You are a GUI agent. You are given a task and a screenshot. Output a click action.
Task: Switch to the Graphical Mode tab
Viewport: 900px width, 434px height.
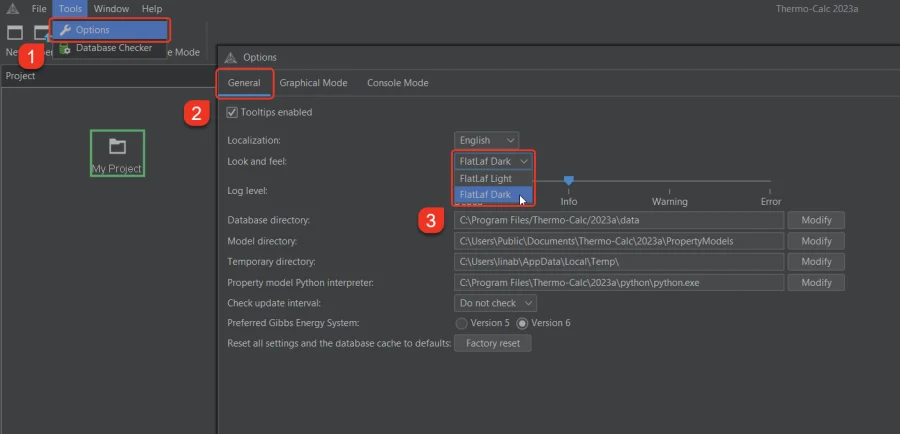pos(313,83)
